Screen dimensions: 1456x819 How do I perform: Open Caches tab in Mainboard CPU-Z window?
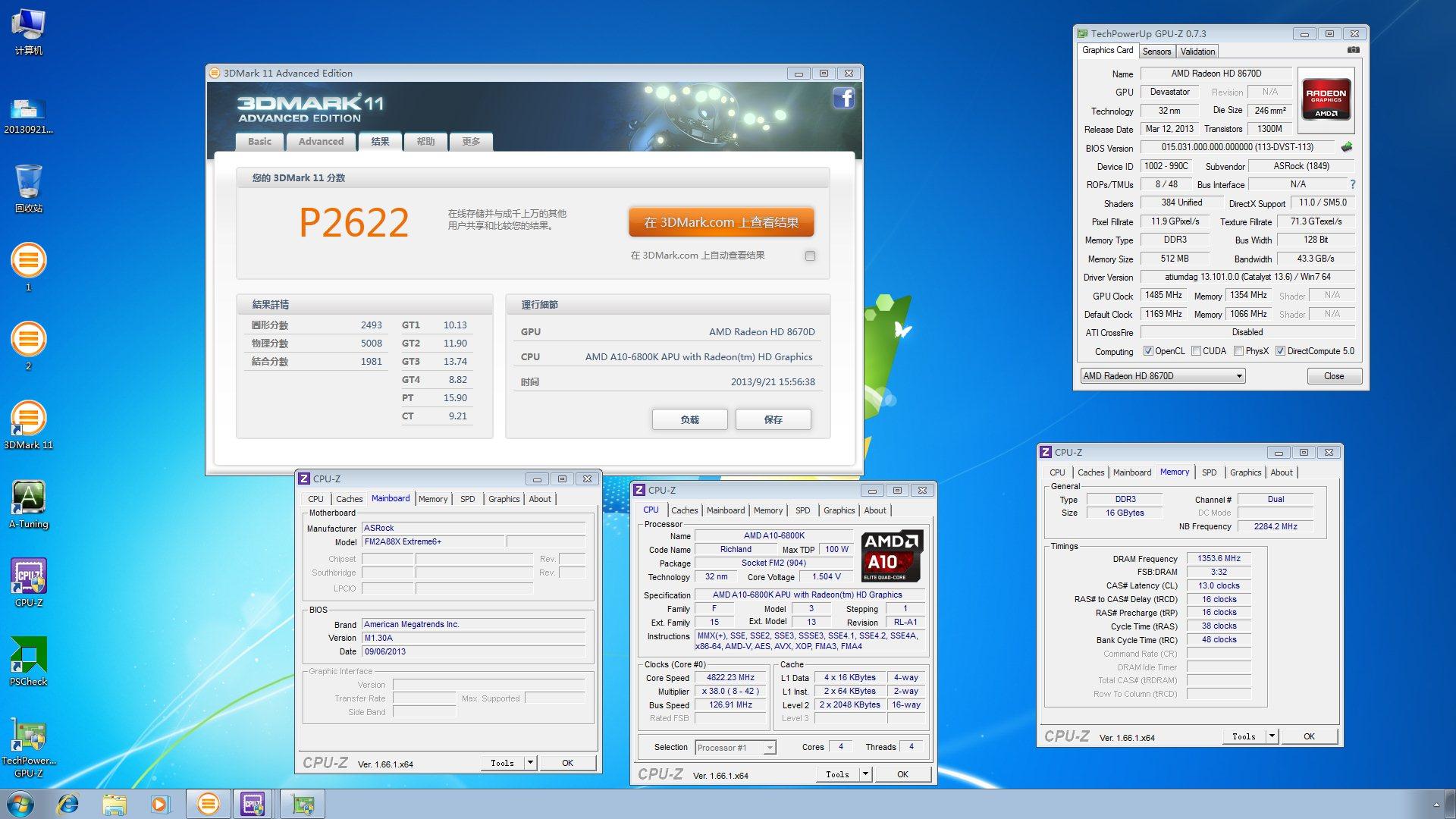[349, 499]
